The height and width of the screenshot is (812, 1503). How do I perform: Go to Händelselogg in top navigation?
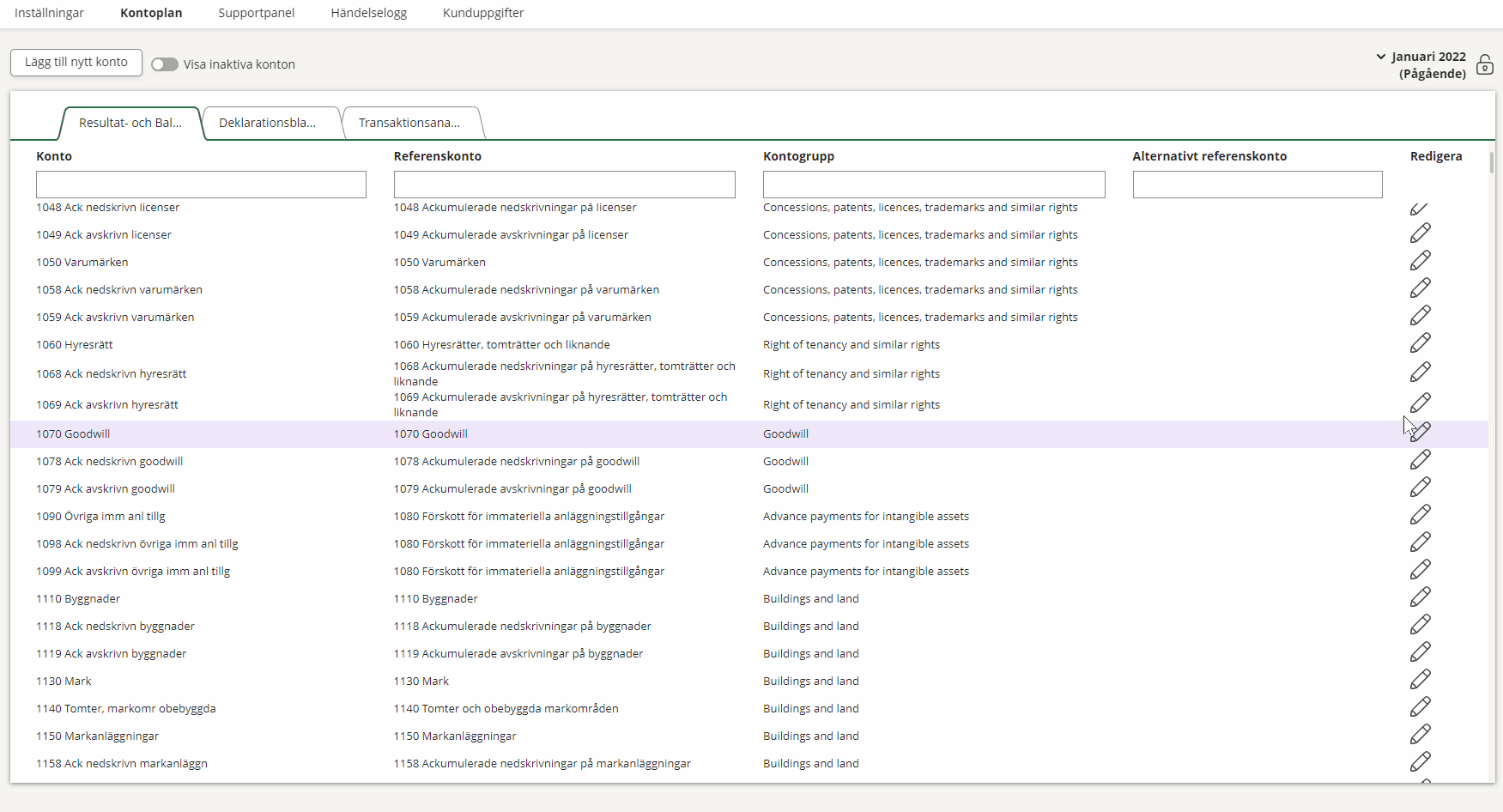[x=368, y=13]
